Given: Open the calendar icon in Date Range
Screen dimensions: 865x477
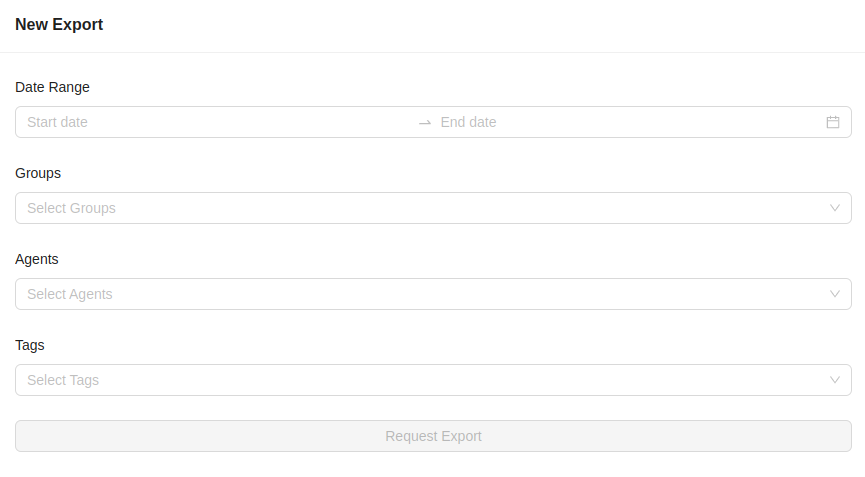Looking at the screenshot, I should pos(833,122).
